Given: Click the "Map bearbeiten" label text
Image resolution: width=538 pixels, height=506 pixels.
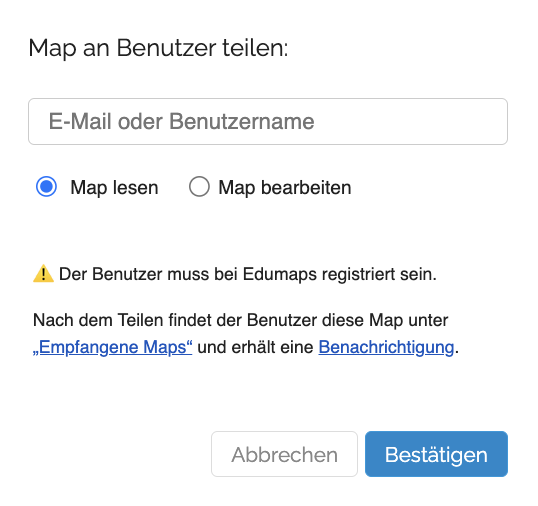Looking at the screenshot, I should [x=285, y=188].
